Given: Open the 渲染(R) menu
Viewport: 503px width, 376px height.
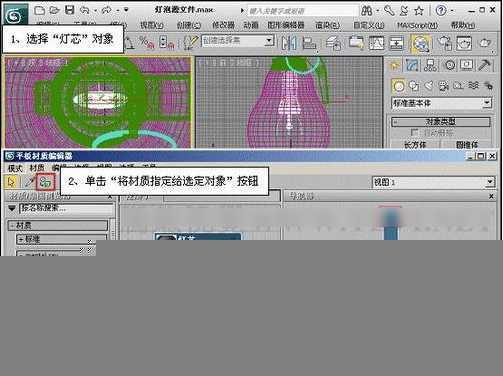Looking at the screenshot, I should point(327,25).
